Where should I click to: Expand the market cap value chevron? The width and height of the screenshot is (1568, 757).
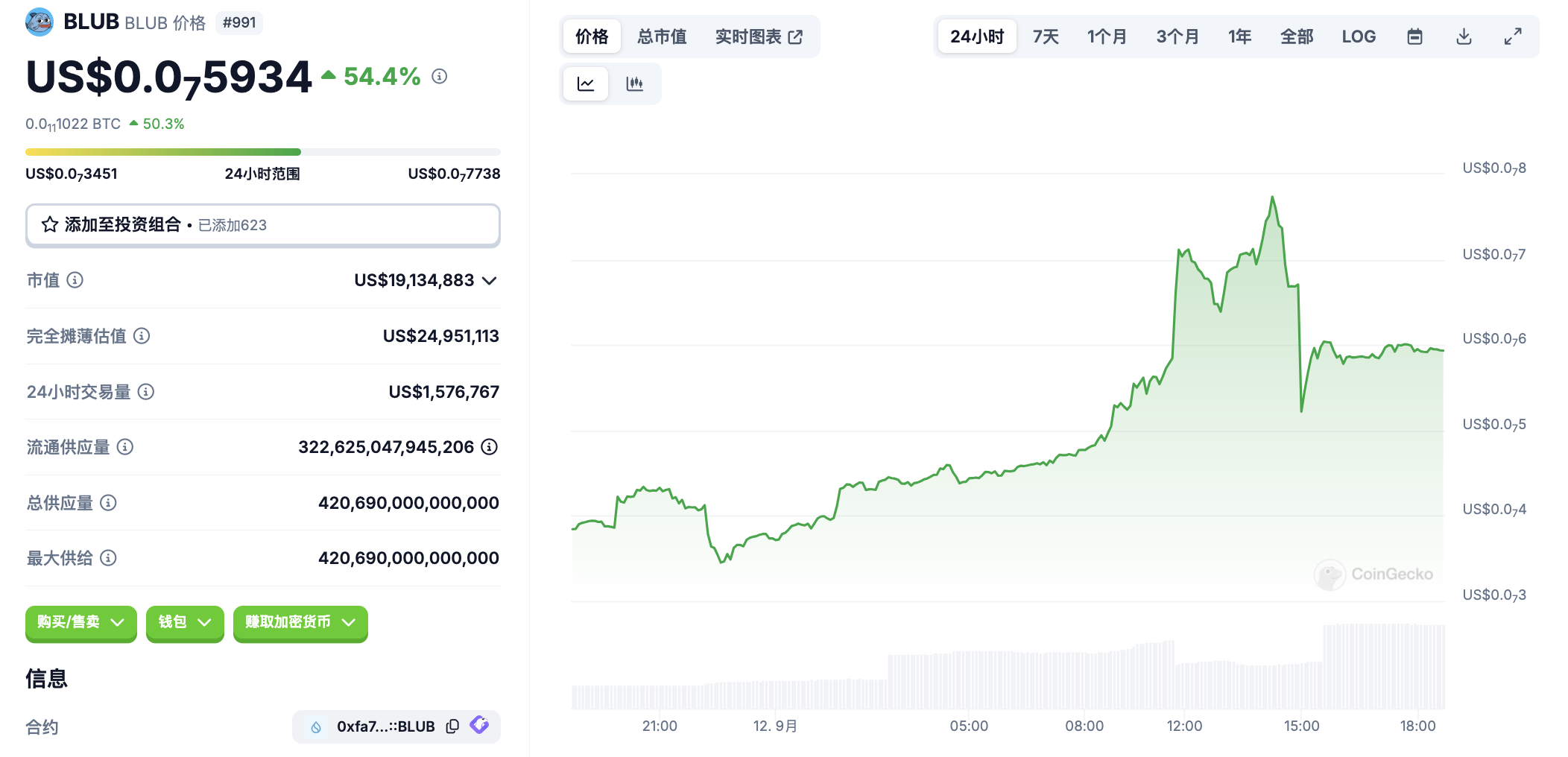[490, 281]
